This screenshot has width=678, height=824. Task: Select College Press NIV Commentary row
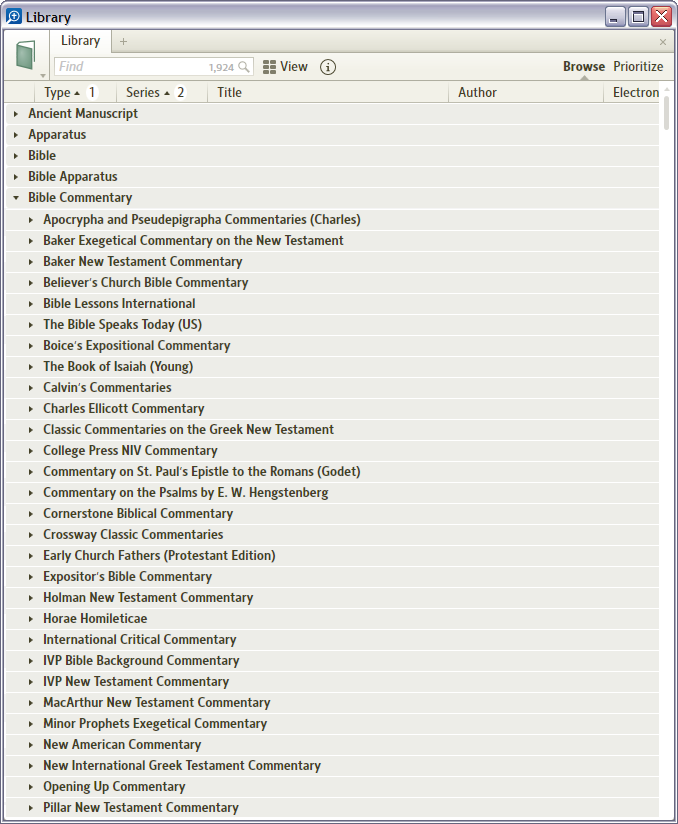tap(332, 450)
